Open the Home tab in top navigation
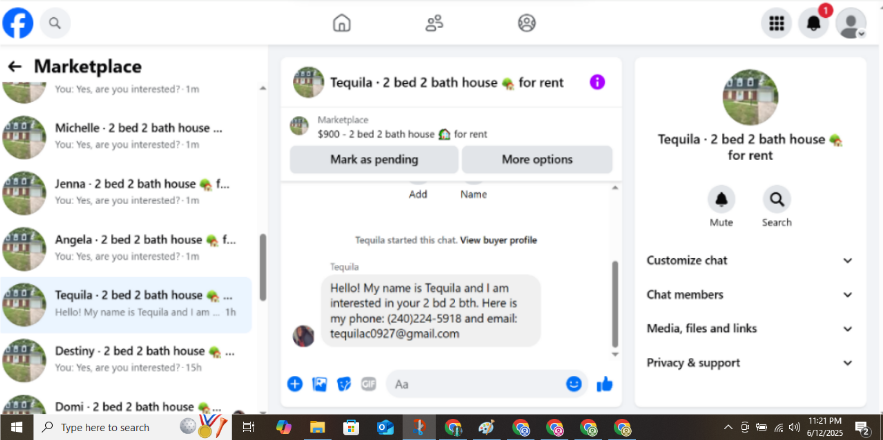The image size is (883, 440). (x=342, y=23)
